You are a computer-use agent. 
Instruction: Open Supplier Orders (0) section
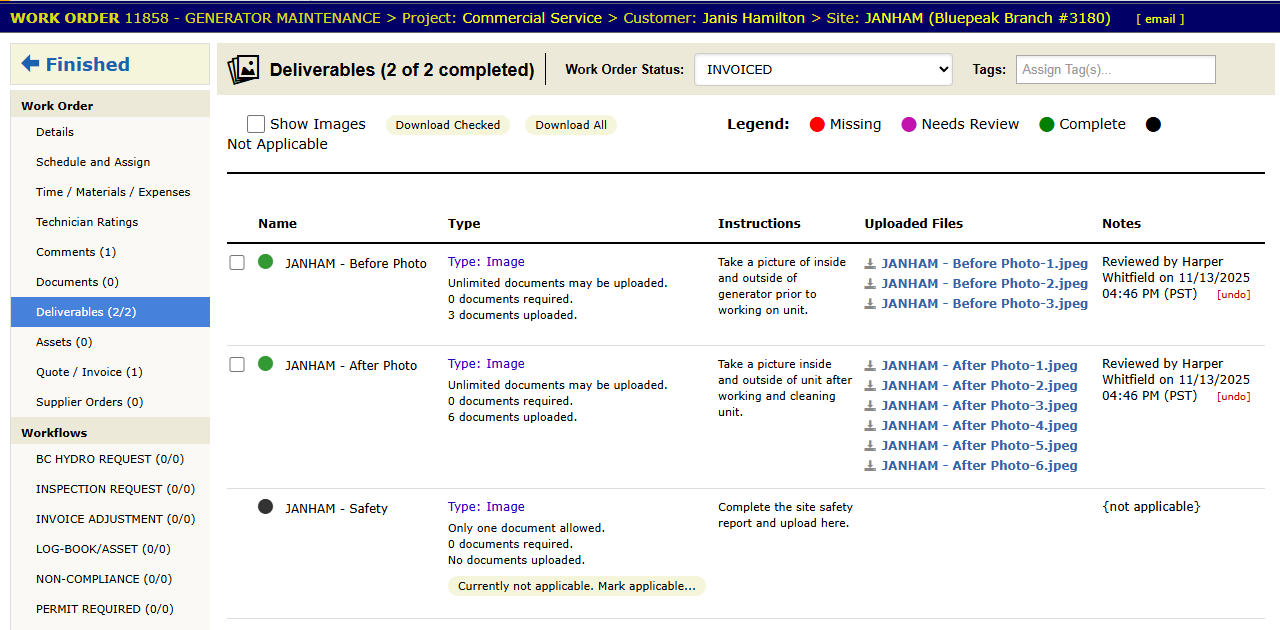click(x=110, y=402)
